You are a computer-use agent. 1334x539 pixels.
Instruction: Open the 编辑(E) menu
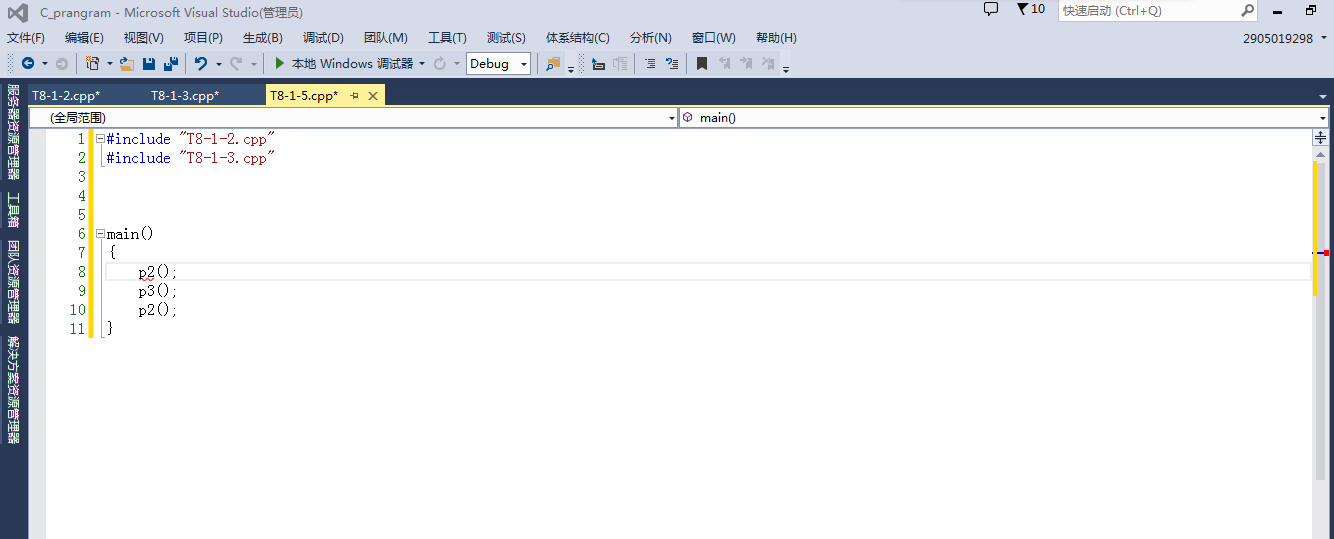point(84,38)
